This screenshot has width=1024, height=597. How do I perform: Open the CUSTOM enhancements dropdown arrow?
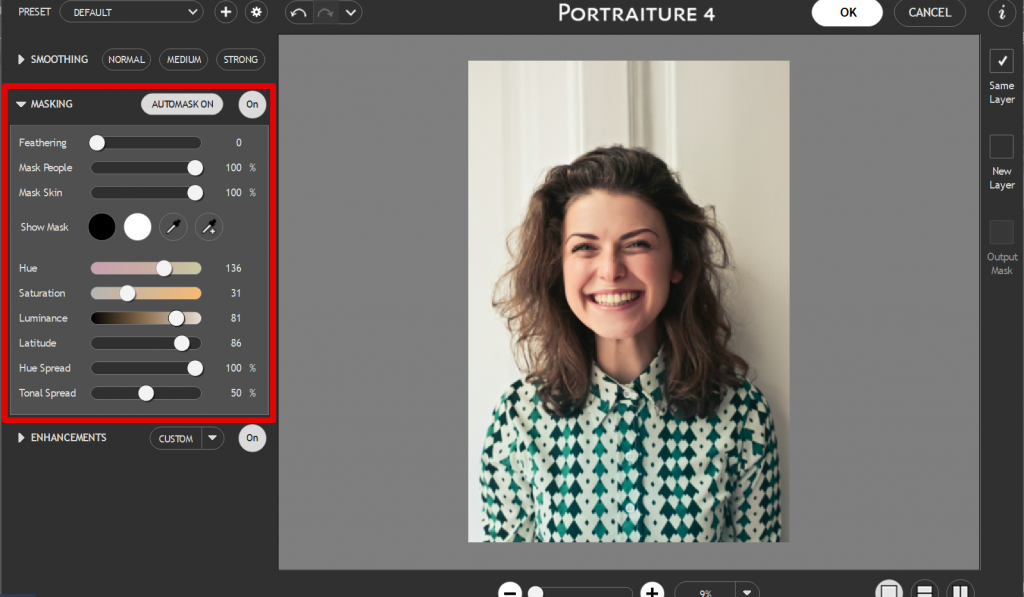coord(212,438)
